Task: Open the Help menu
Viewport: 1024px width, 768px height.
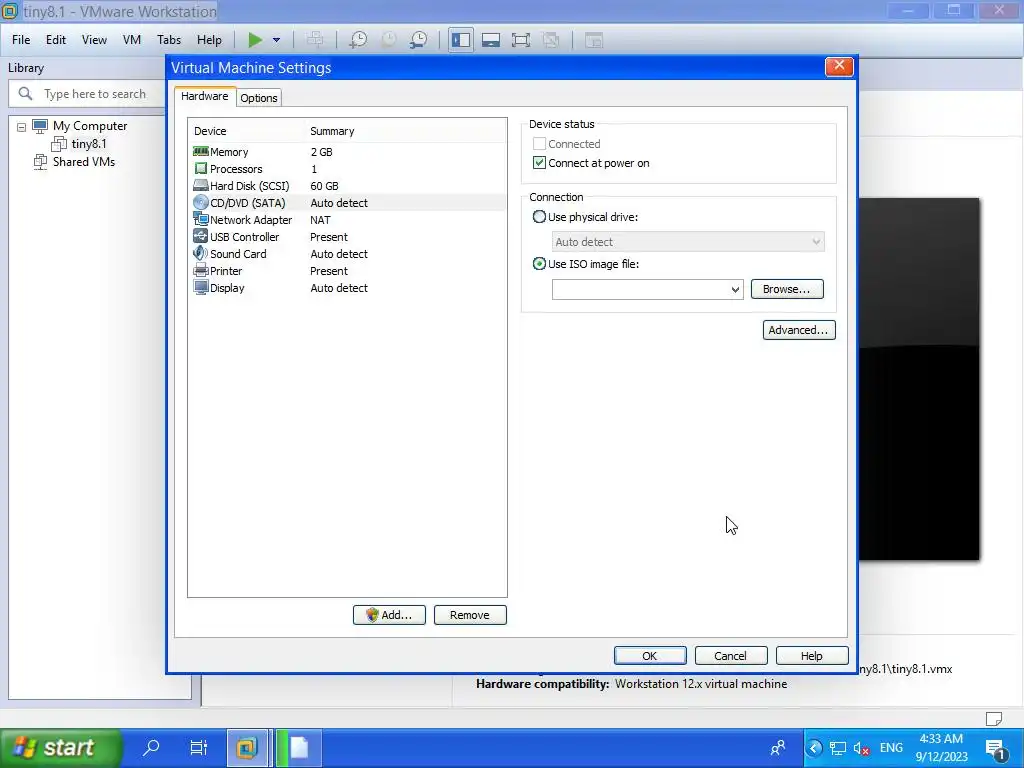Action: [x=209, y=40]
